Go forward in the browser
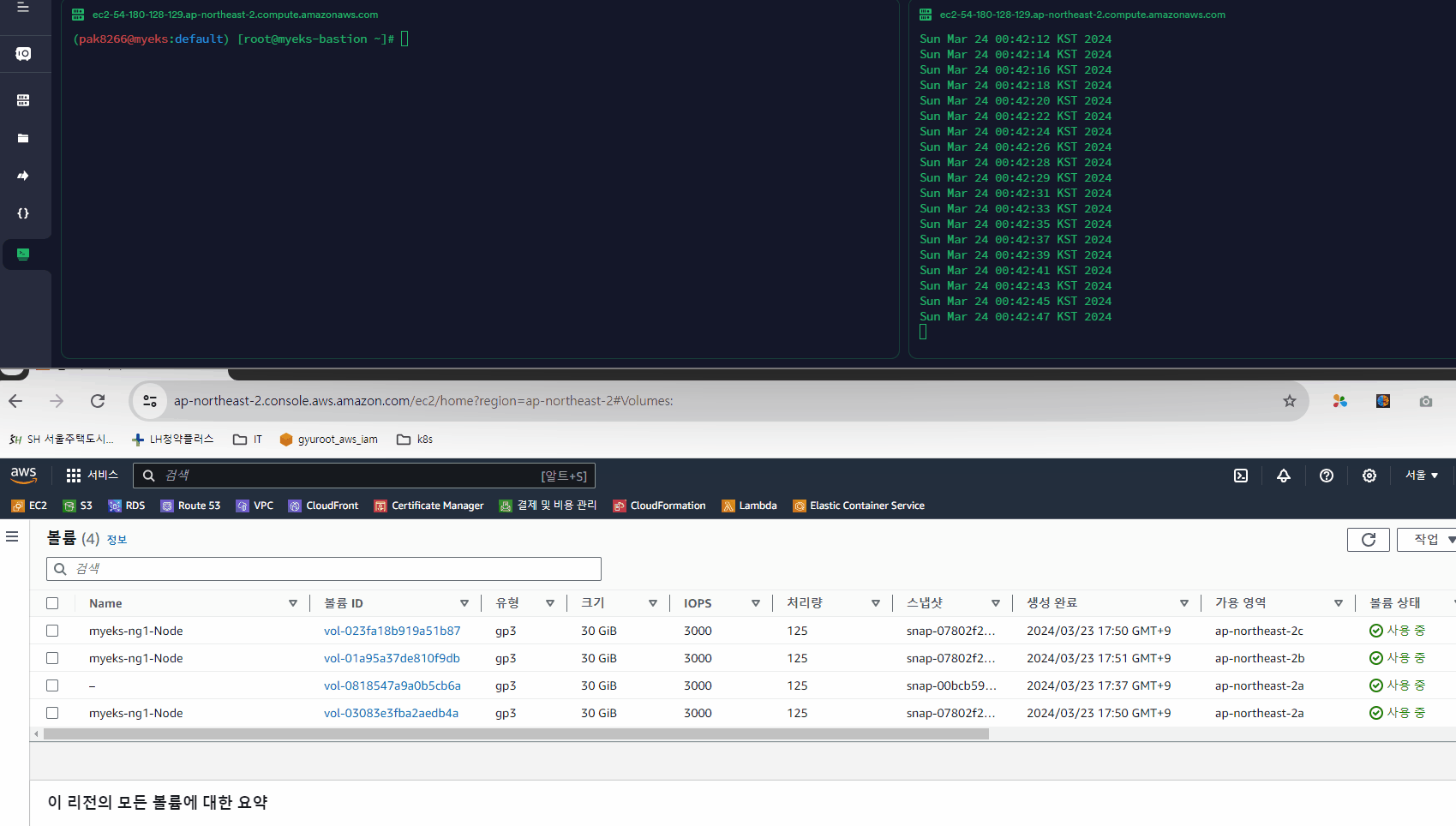Viewport: 1456px width, 826px height. 57,401
